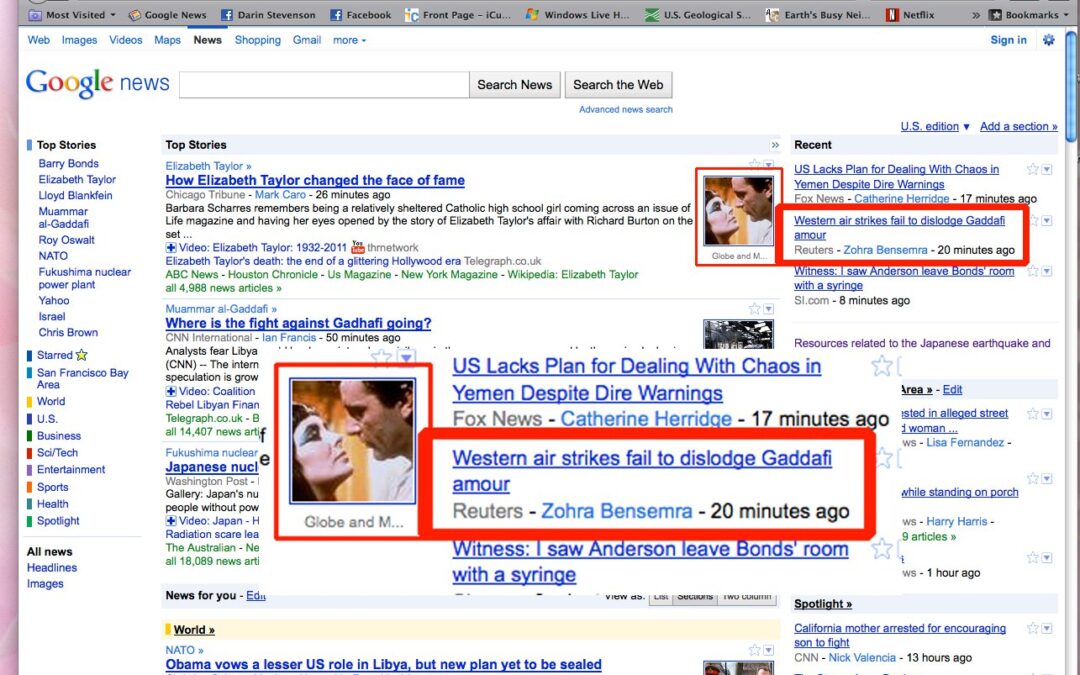This screenshot has height=675, width=1080.
Task: Open the Most Visited dropdown
Action: 72,14
